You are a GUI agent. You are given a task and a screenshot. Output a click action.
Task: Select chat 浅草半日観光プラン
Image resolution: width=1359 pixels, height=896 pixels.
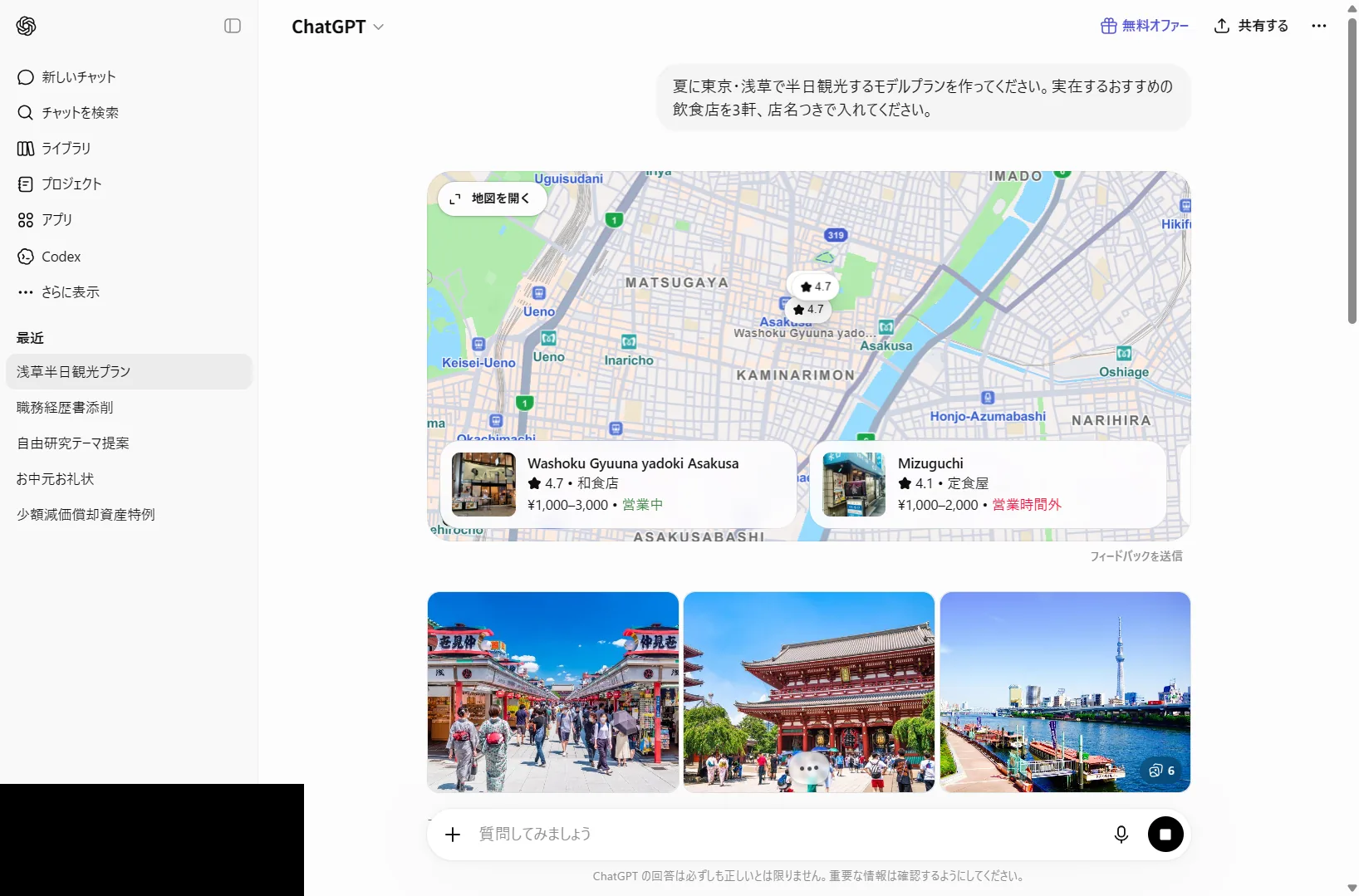(129, 372)
